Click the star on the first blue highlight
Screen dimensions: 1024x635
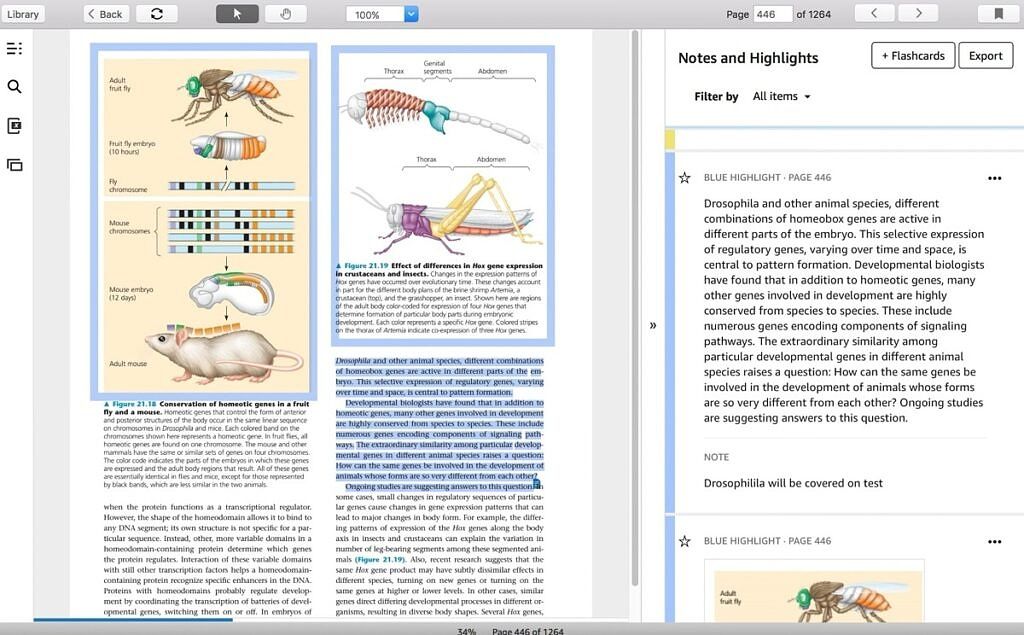[684, 177]
